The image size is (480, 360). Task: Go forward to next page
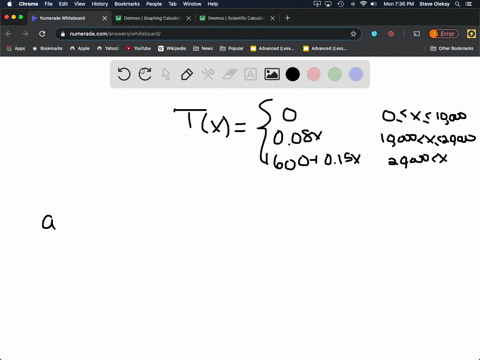coord(25,34)
